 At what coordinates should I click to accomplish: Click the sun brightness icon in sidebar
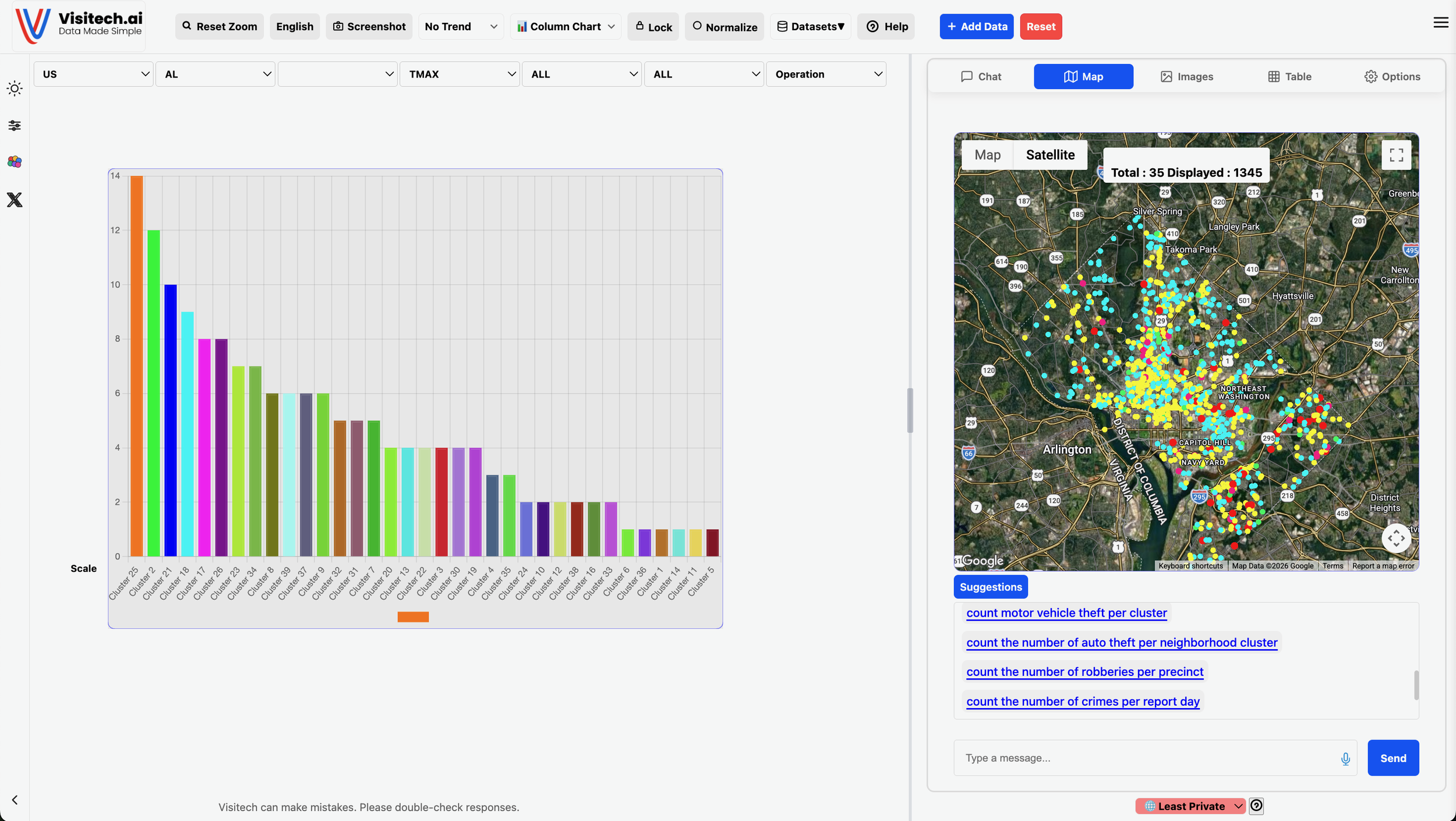15,89
